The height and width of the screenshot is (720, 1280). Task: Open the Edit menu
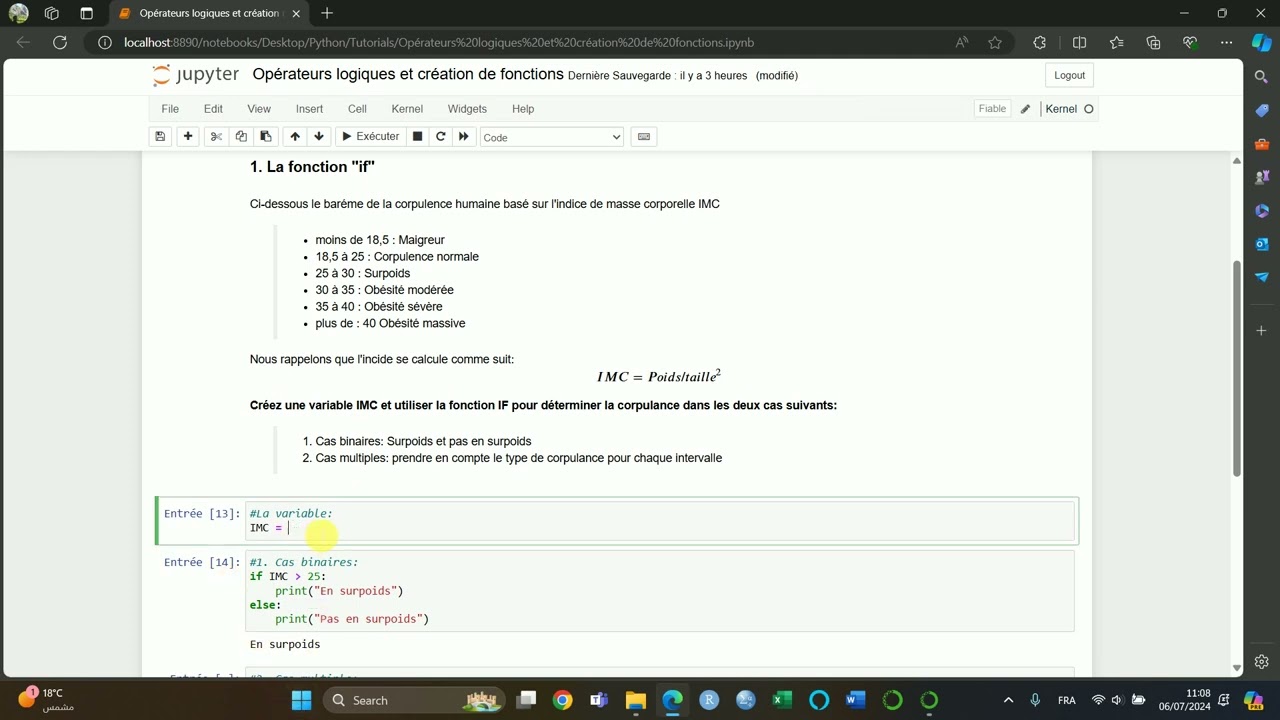point(213,109)
